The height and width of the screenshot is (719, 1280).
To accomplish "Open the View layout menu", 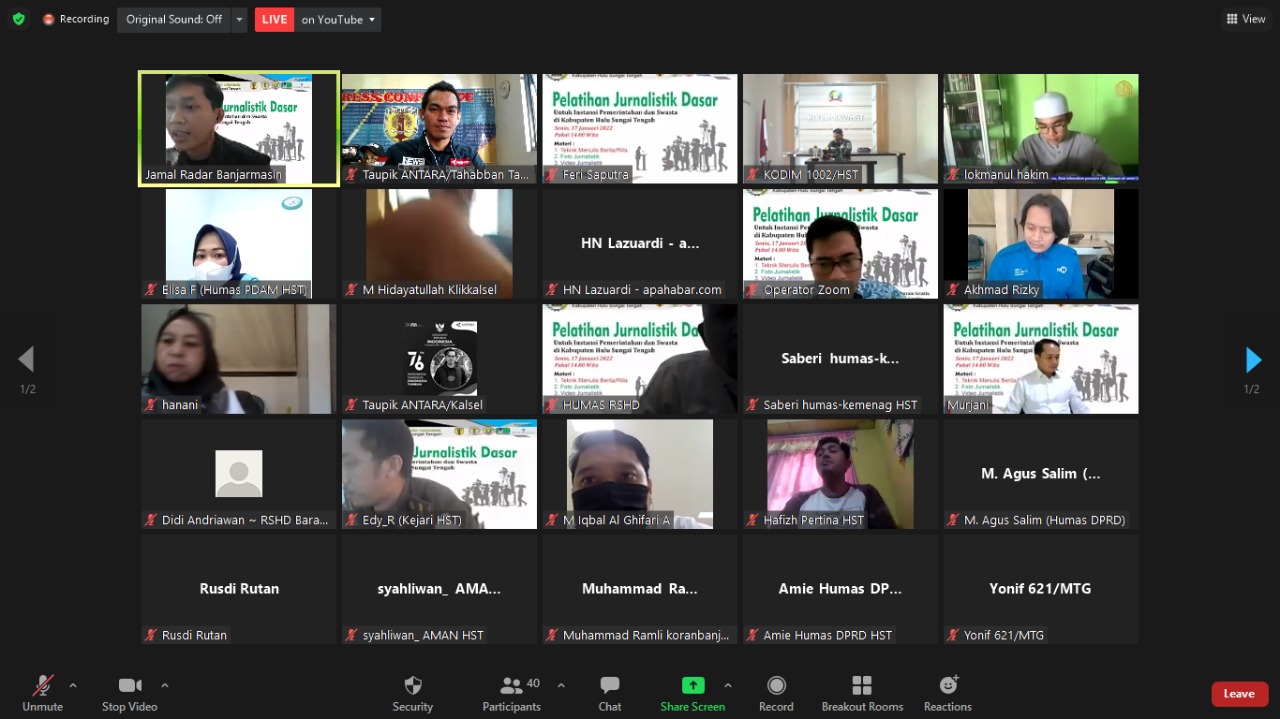I will pyautogui.click(x=1245, y=19).
